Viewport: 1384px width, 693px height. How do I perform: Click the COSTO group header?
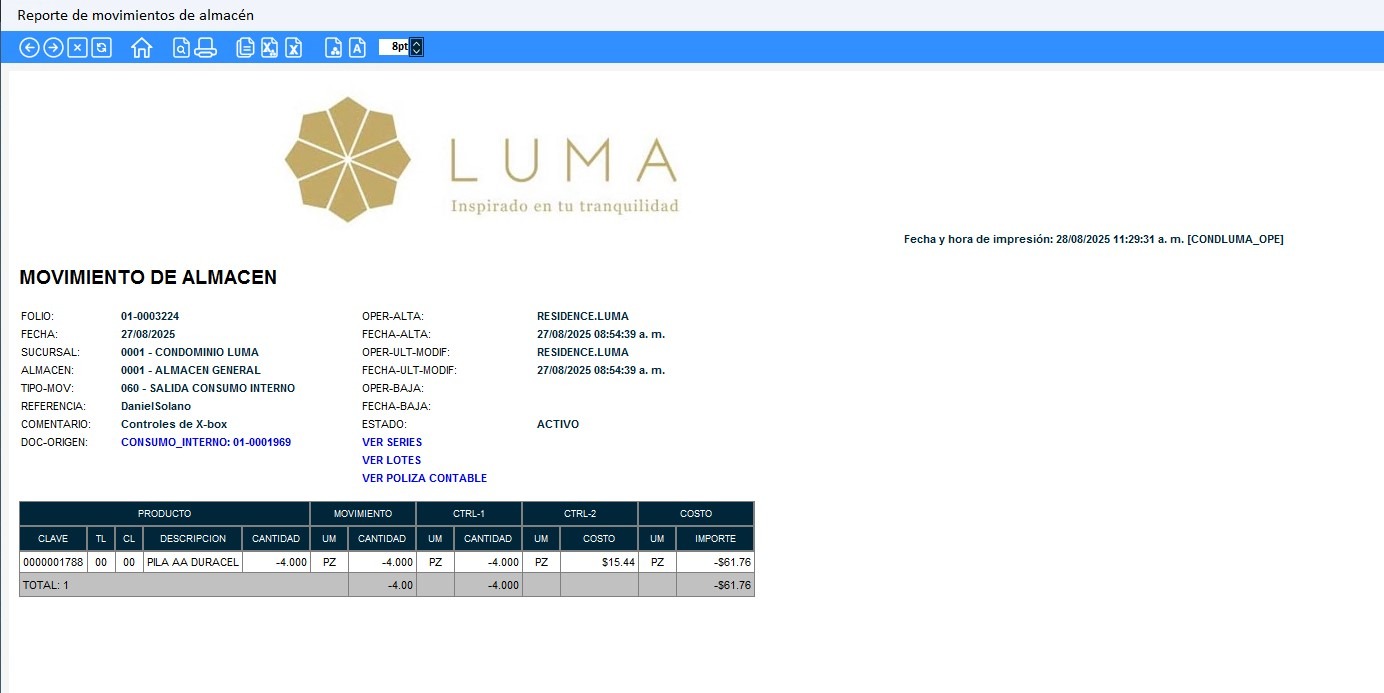pos(696,514)
